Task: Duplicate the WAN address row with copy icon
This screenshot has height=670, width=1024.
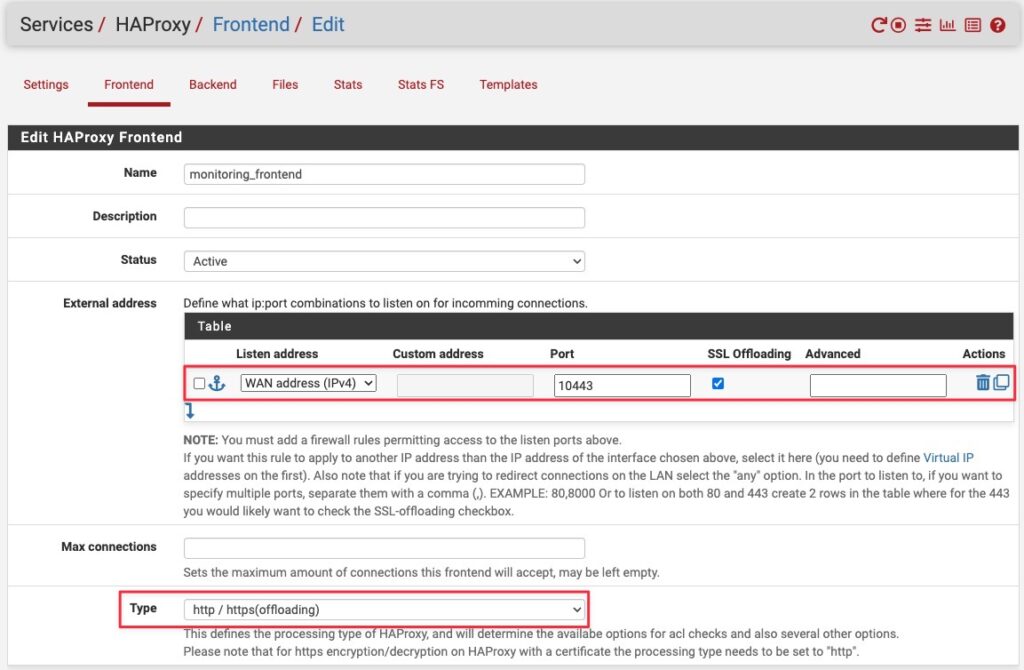Action: pyautogui.click(x=1001, y=382)
